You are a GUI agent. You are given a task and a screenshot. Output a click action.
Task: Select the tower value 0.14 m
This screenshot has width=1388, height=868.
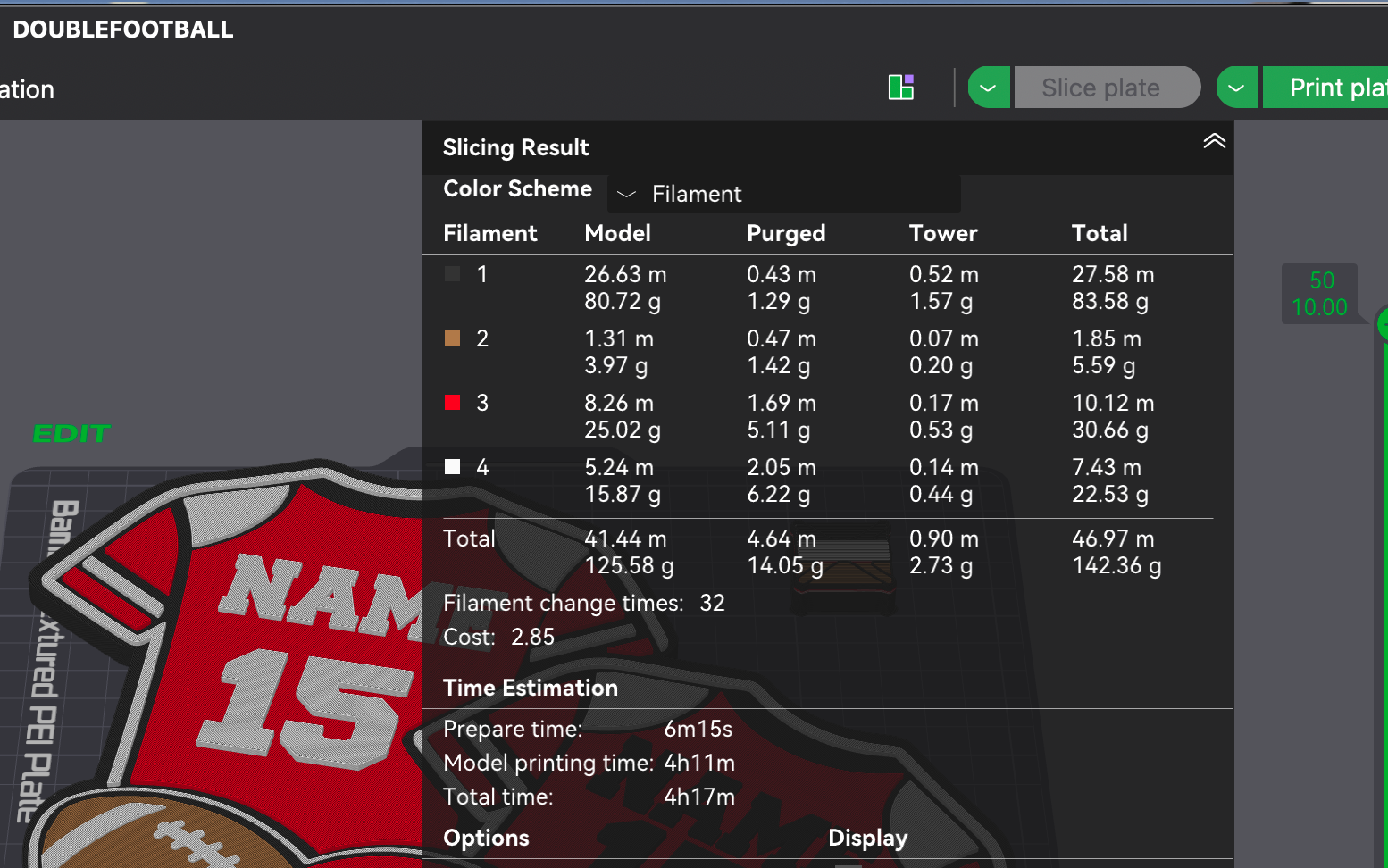(944, 467)
